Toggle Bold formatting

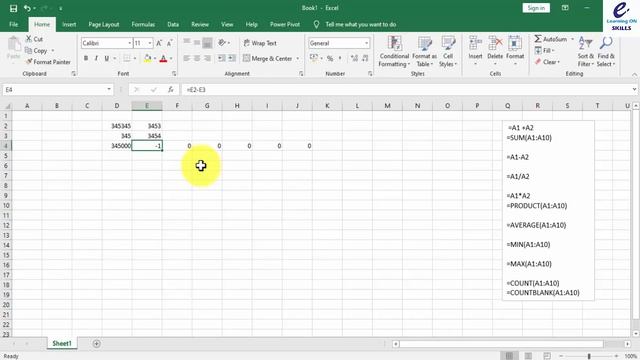pyautogui.click(x=86, y=58)
